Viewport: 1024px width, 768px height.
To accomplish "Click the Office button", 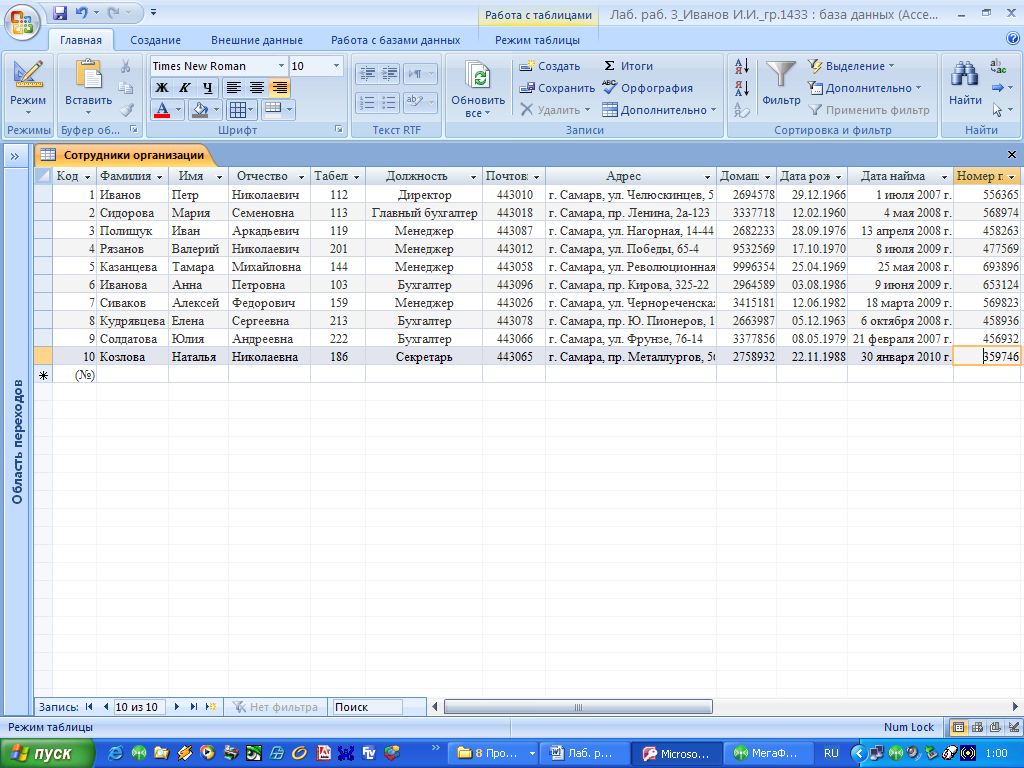I will click(21, 21).
